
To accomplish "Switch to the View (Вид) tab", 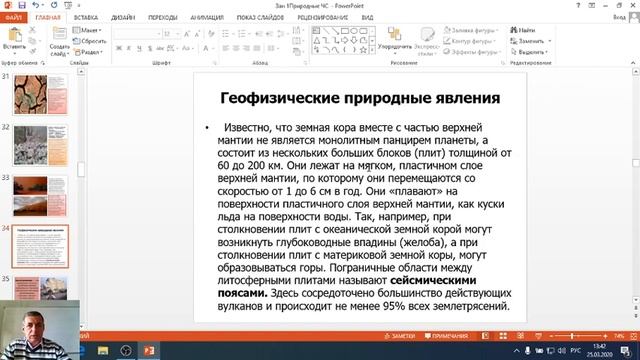I will click(367, 18).
